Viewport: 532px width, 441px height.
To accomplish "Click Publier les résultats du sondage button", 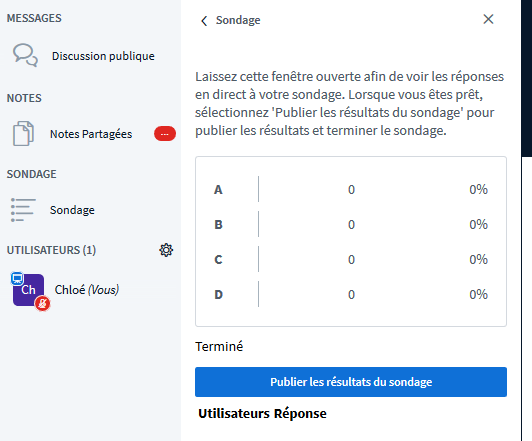I will coord(351,382).
